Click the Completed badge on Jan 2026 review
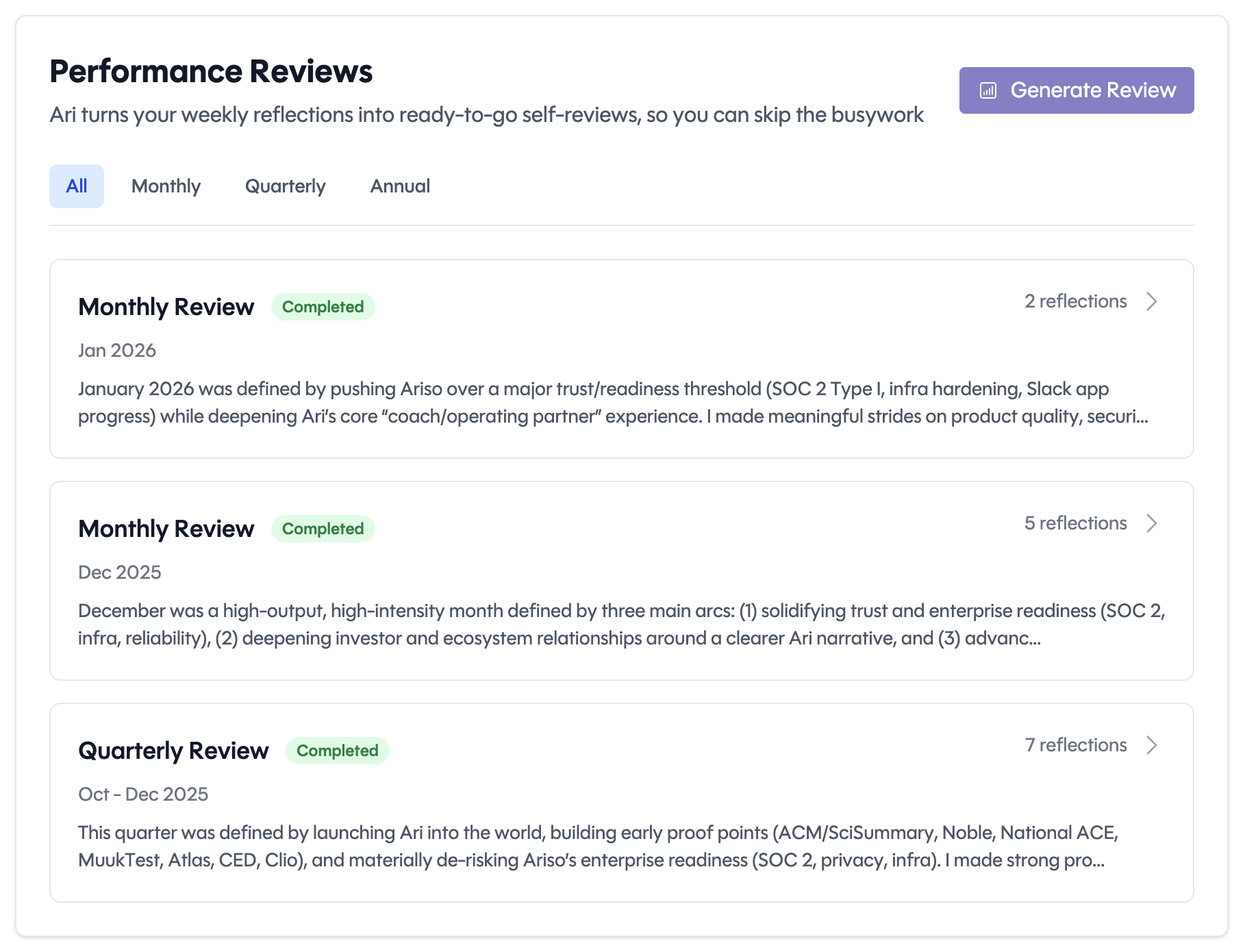The width and height of the screenshot is (1245, 952). coord(323,307)
